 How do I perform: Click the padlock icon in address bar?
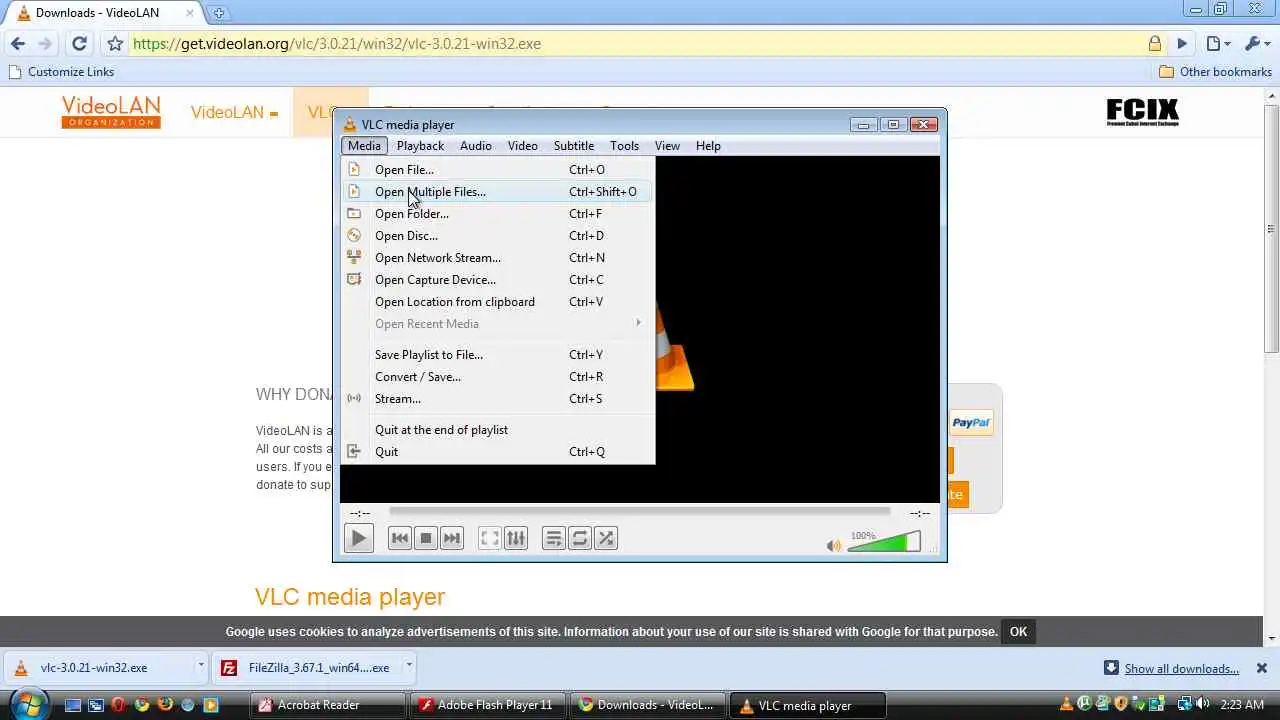[x=1154, y=44]
